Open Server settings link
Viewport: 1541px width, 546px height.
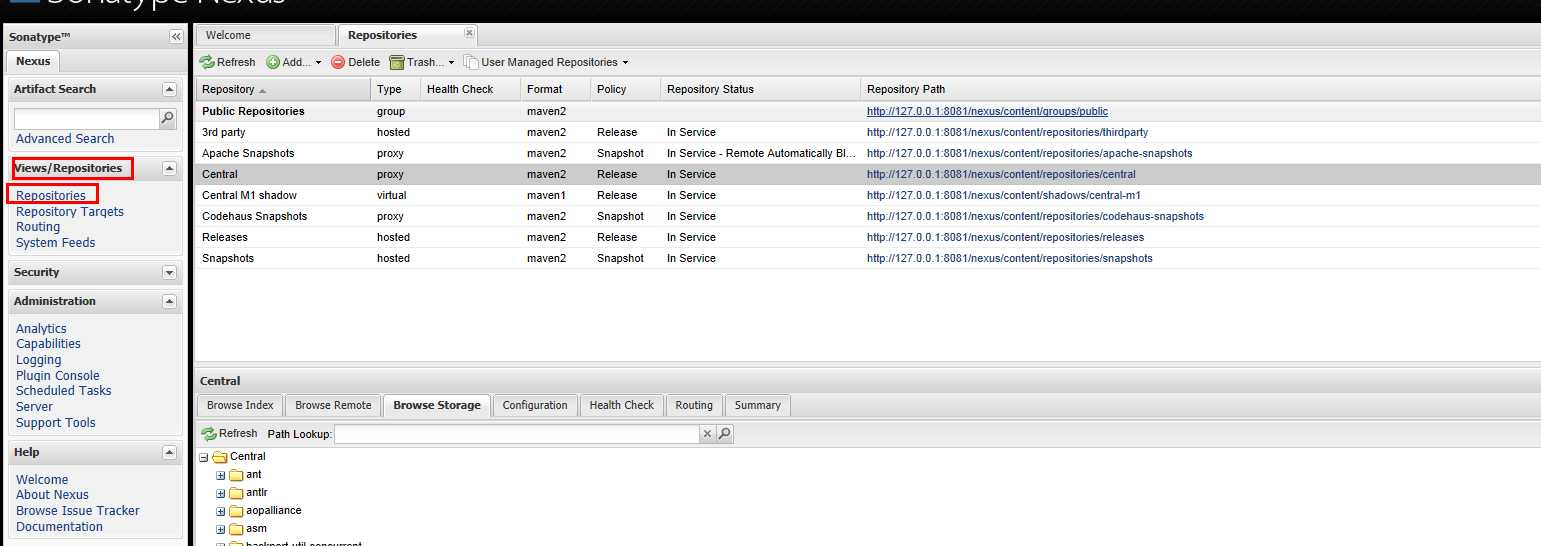pos(35,407)
